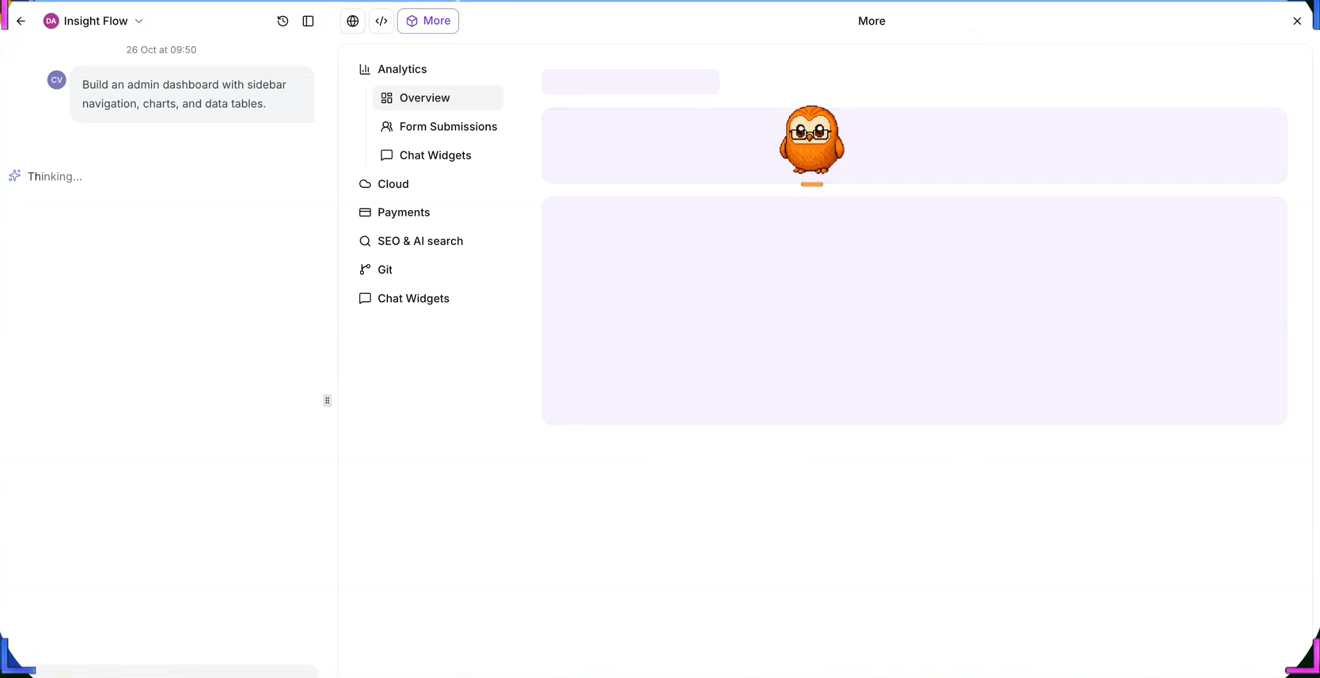1320x678 pixels.
Task: Click the orange owl mascot
Action: pos(812,141)
